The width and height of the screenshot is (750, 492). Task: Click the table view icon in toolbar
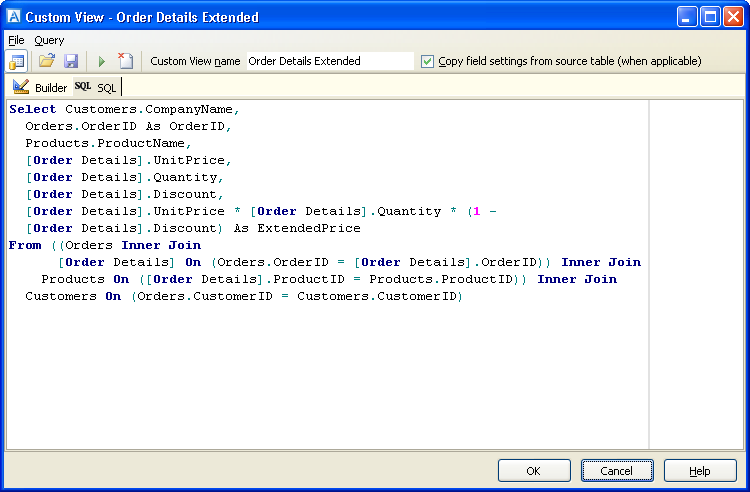tap(17, 61)
